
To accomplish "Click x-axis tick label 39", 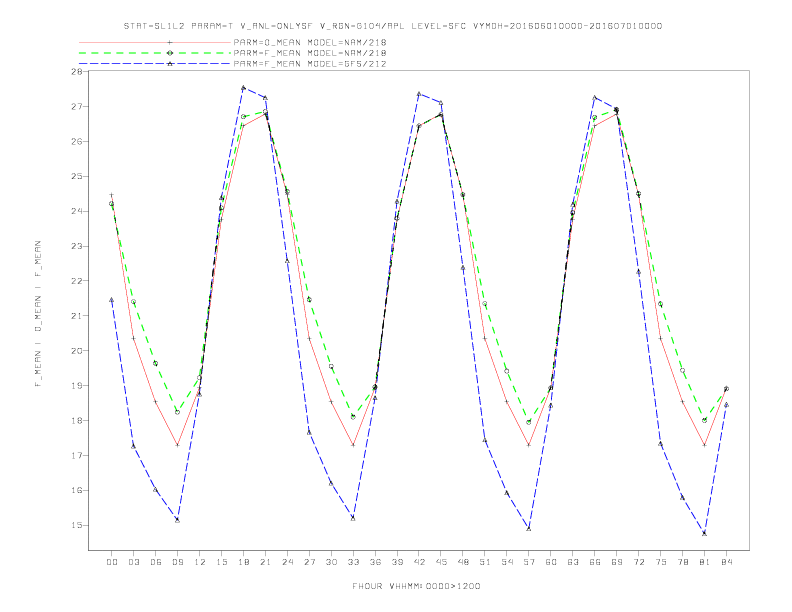I will (397, 562).
